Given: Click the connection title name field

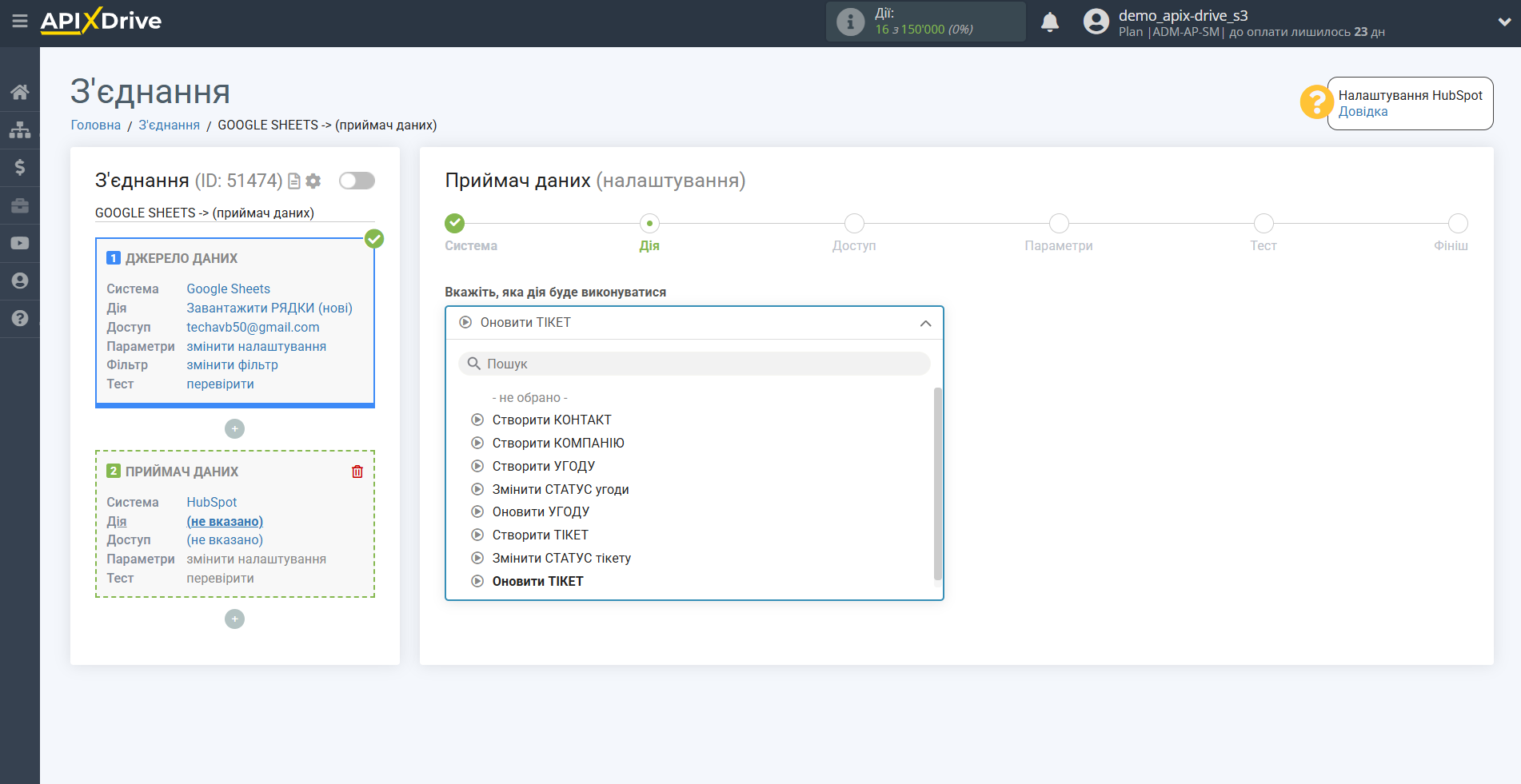Looking at the screenshot, I should point(234,213).
